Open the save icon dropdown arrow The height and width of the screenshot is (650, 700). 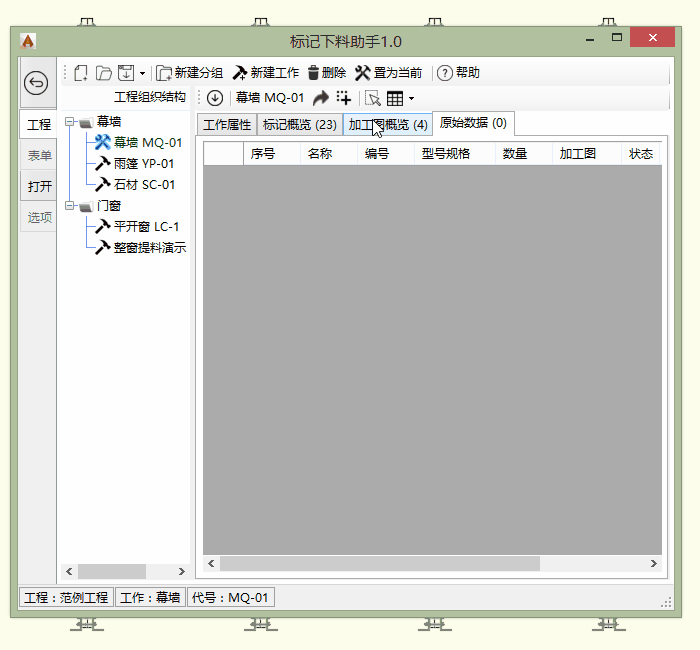click(x=142, y=74)
